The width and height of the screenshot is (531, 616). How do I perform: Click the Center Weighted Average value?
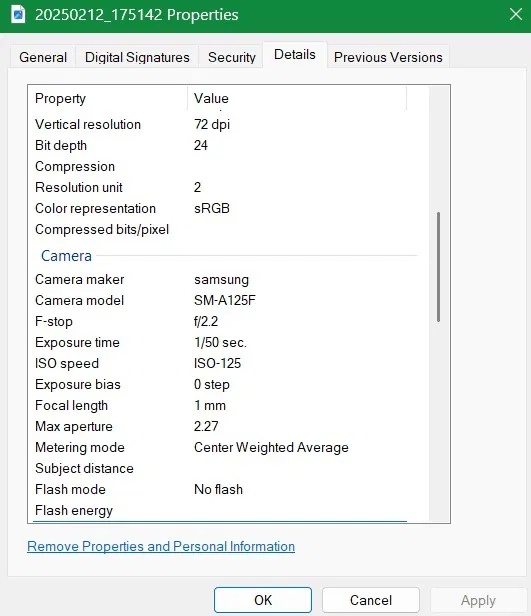pyautogui.click(x=271, y=447)
